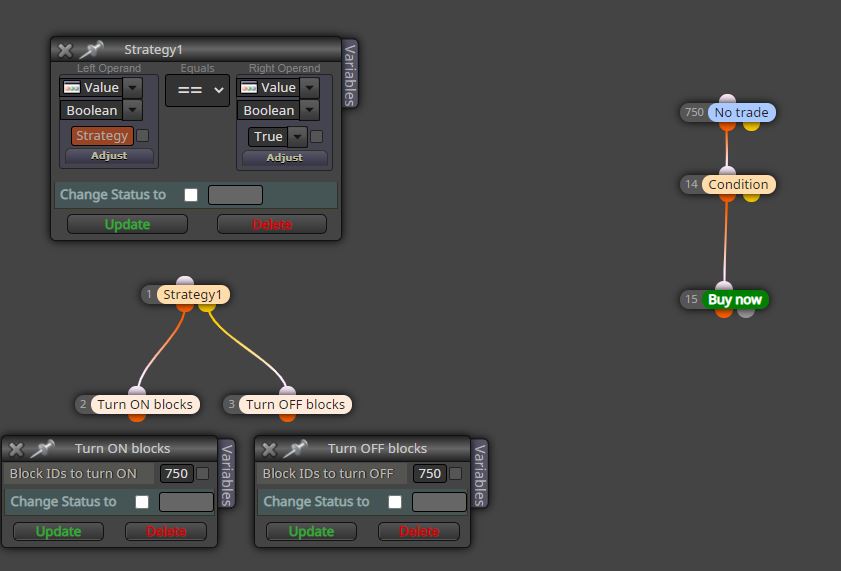Open the Variables tab on Strategy1 panel

coord(350,74)
